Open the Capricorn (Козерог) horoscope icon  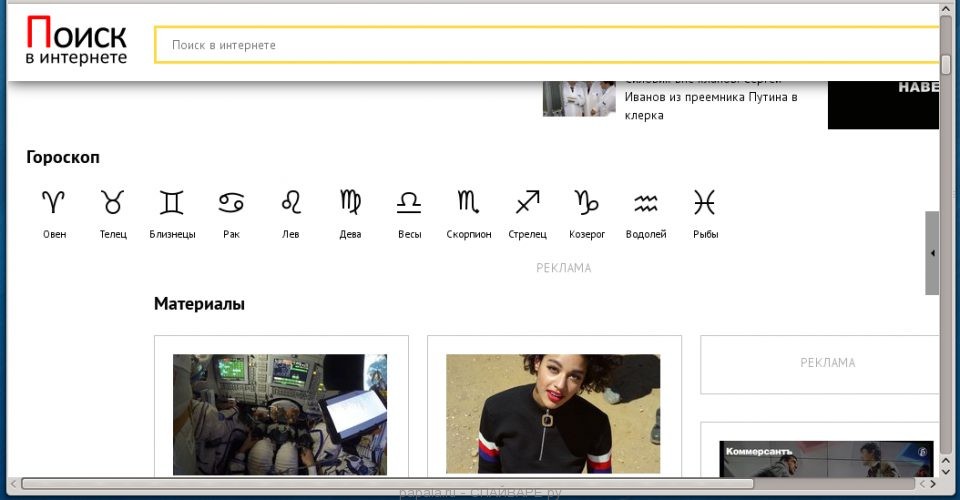click(x=586, y=203)
